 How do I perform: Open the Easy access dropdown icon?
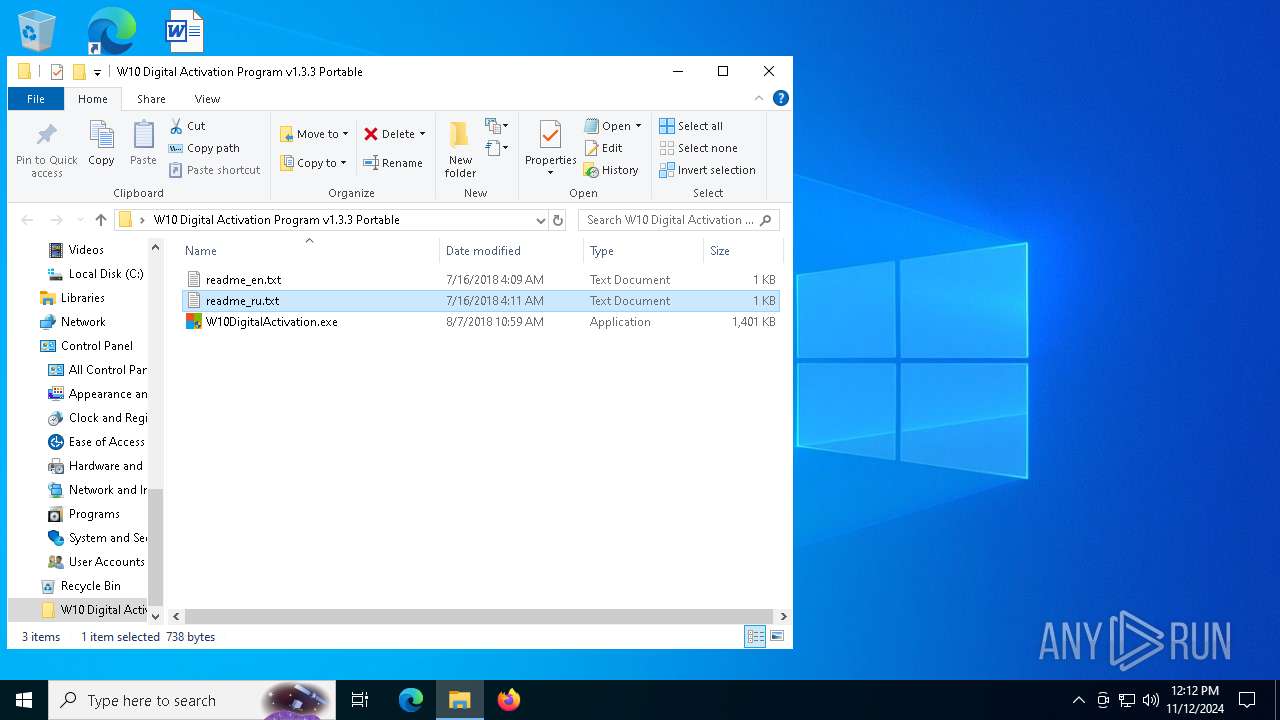(x=497, y=148)
